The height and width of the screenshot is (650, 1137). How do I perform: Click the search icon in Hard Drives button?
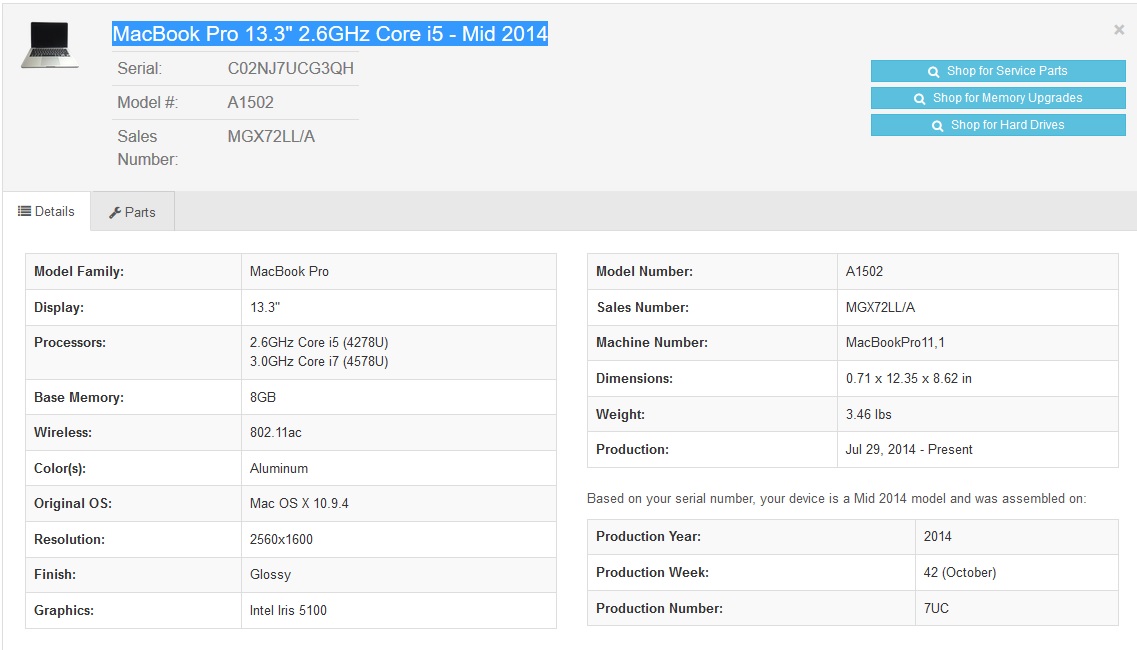pyautogui.click(x=938, y=126)
